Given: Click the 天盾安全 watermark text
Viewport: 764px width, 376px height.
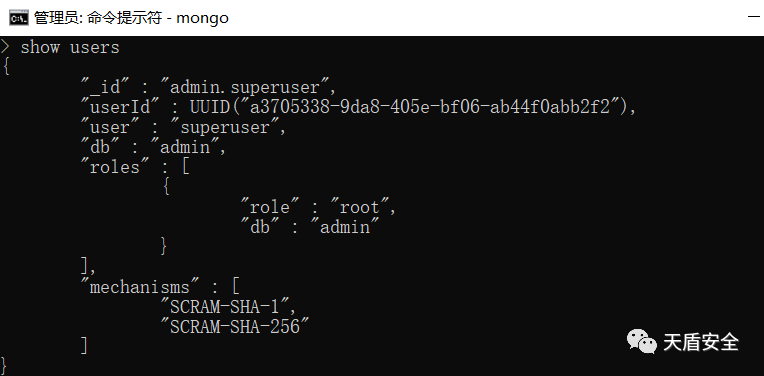Looking at the screenshot, I should 701,342.
